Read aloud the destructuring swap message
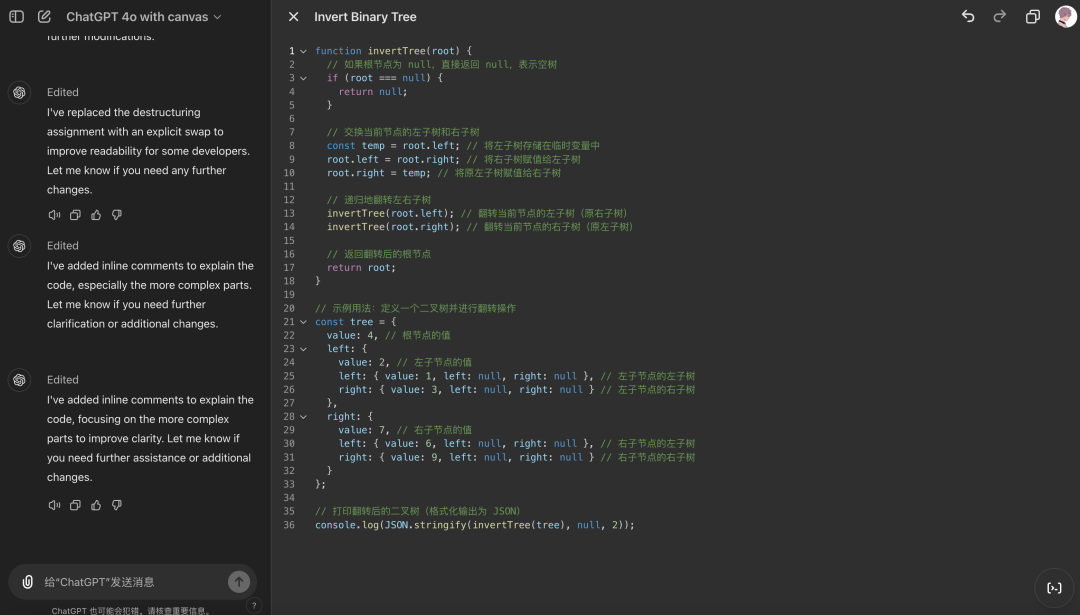The width and height of the screenshot is (1080, 615). (54, 215)
